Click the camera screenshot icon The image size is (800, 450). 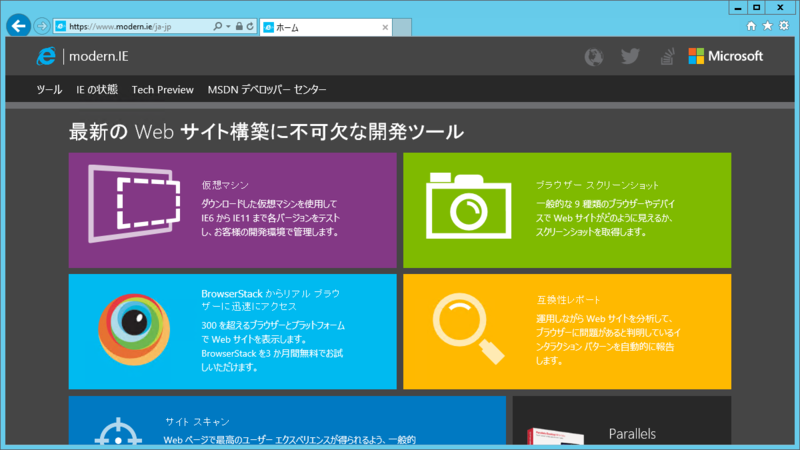pyautogui.click(x=468, y=206)
